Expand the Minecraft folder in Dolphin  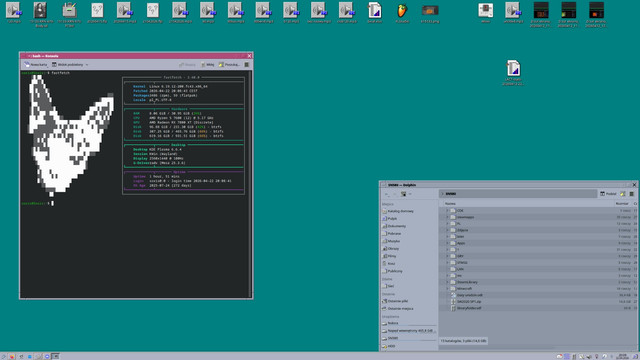coord(447,289)
